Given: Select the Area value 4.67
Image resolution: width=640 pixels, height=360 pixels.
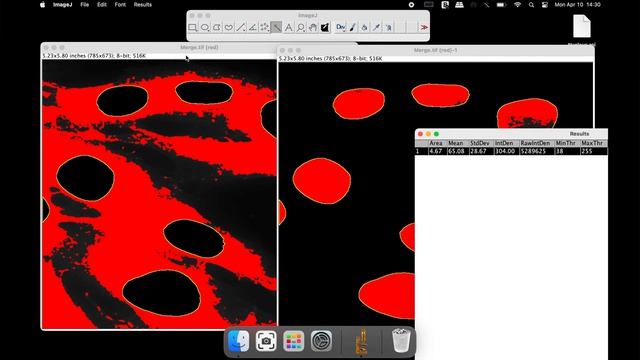Looking at the screenshot, I should pos(436,151).
